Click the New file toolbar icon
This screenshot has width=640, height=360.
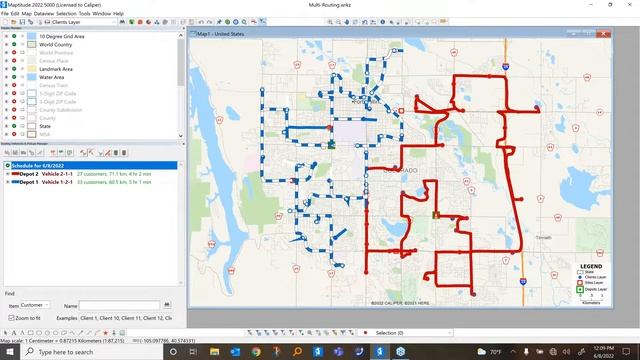(5, 22)
